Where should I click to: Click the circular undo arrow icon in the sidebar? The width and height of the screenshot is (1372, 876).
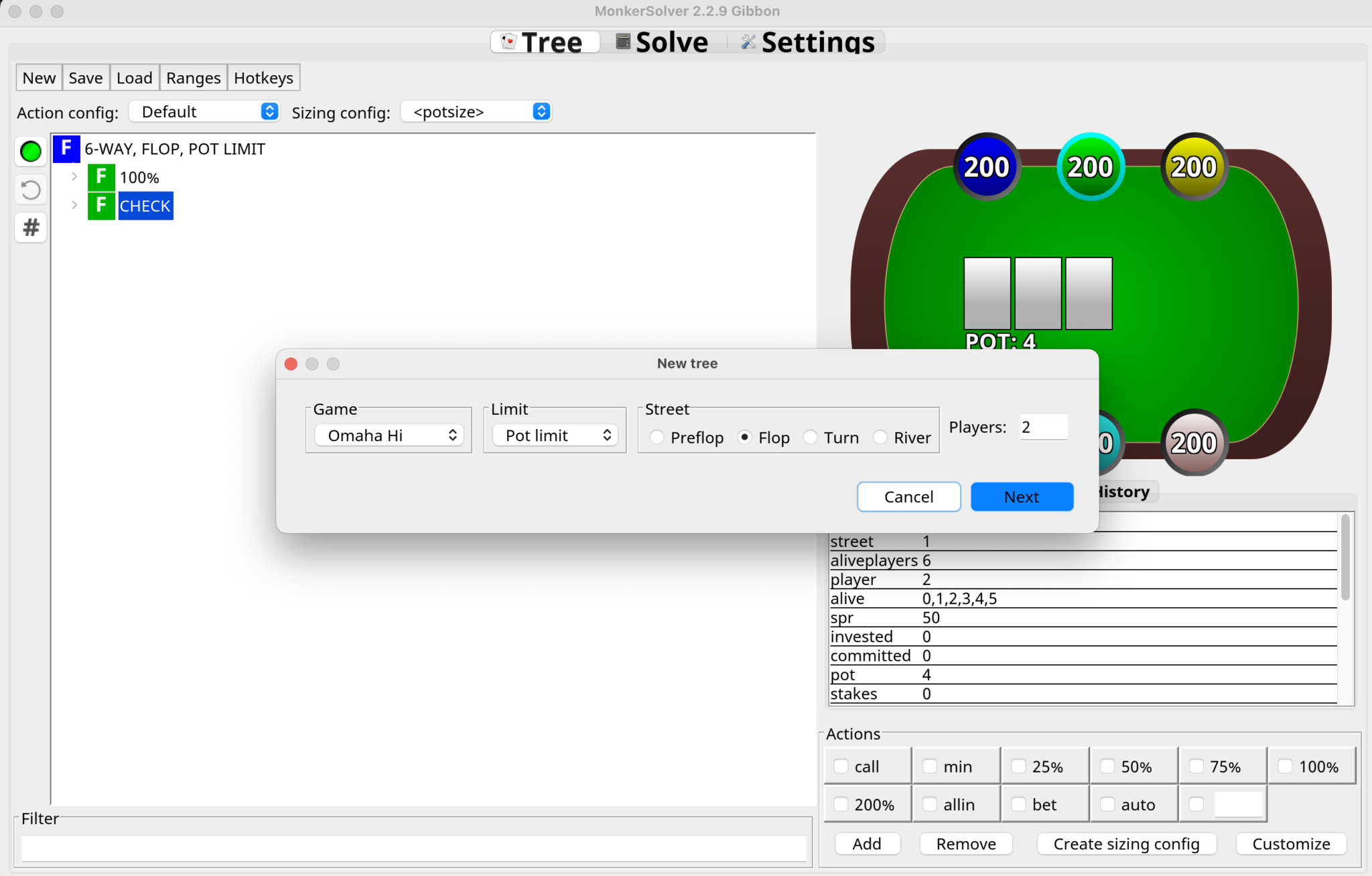pyautogui.click(x=29, y=190)
